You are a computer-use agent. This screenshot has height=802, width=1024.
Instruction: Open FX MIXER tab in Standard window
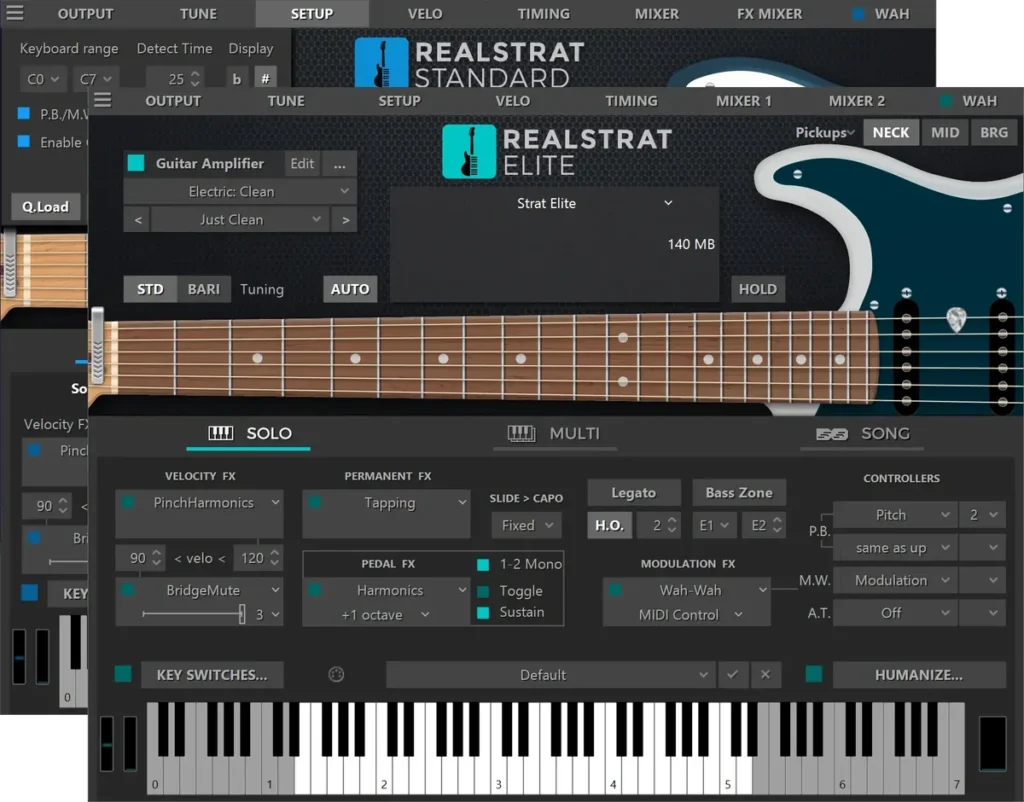(x=769, y=14)
